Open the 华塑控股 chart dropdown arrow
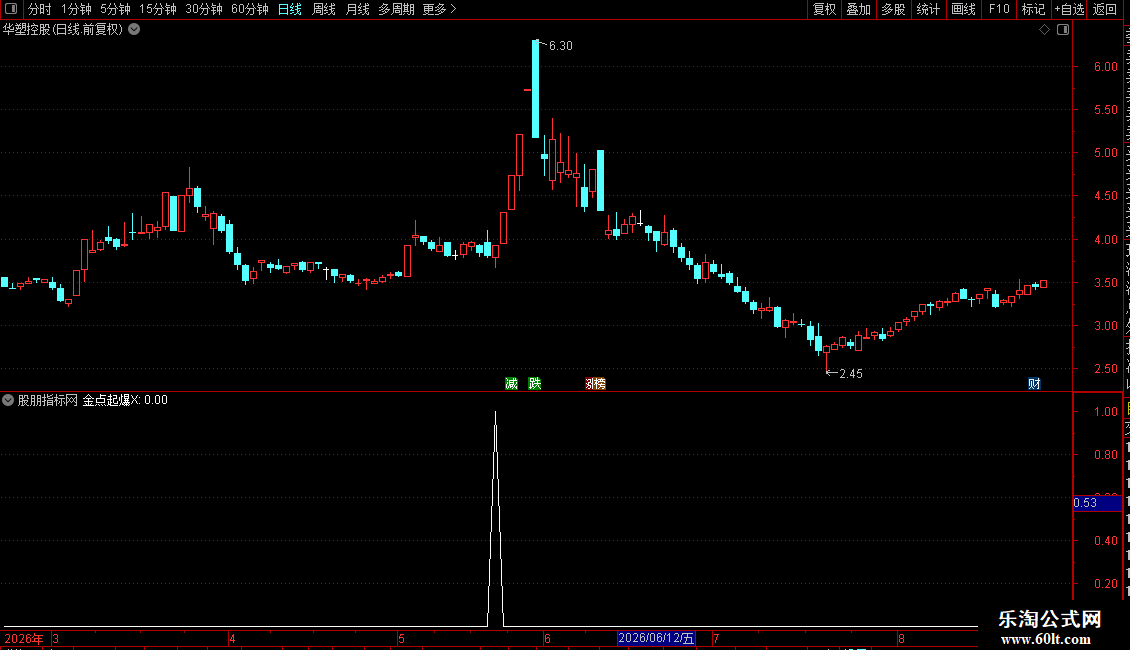 coord(134,30)
